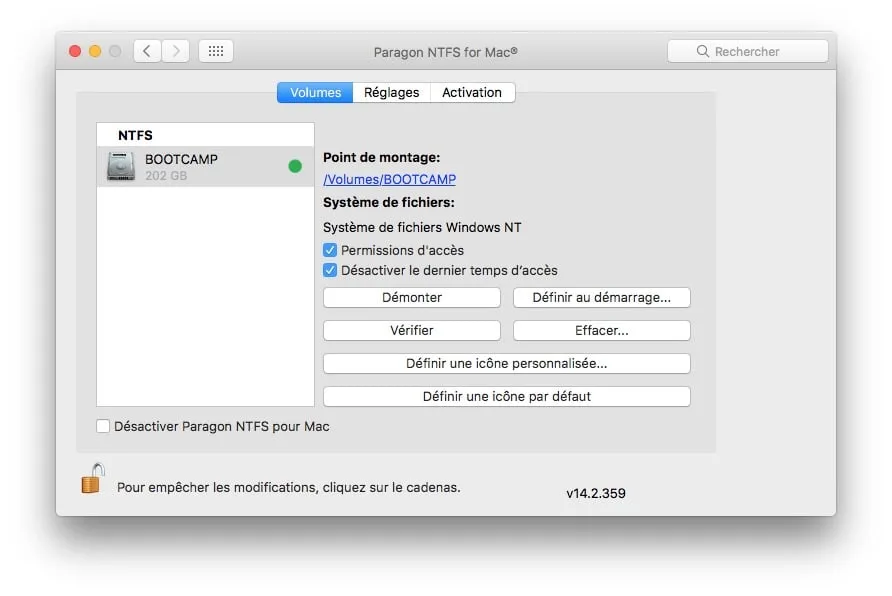Click Définir une icône personnalisée

tap(506, 363)
